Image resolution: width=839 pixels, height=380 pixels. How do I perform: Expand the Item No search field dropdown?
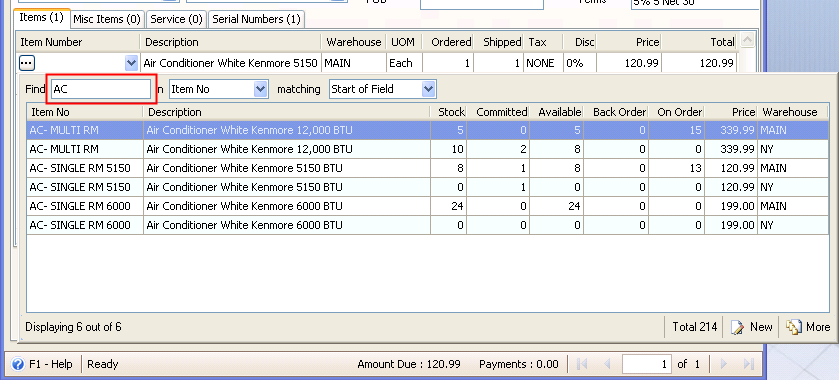[x=261, y=89]
